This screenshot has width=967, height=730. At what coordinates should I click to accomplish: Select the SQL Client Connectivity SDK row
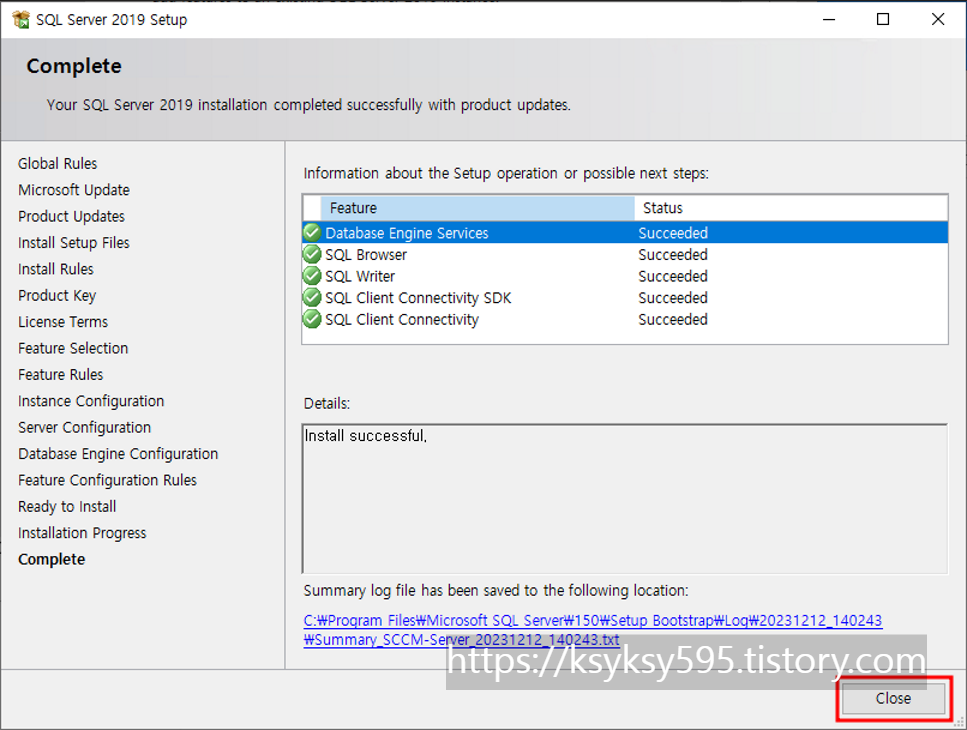pos(625,297)
